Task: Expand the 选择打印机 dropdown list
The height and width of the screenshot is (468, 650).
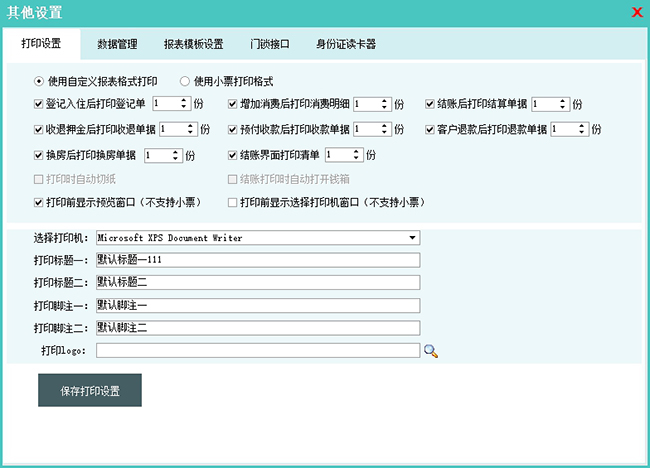Action: pos(412,238)
